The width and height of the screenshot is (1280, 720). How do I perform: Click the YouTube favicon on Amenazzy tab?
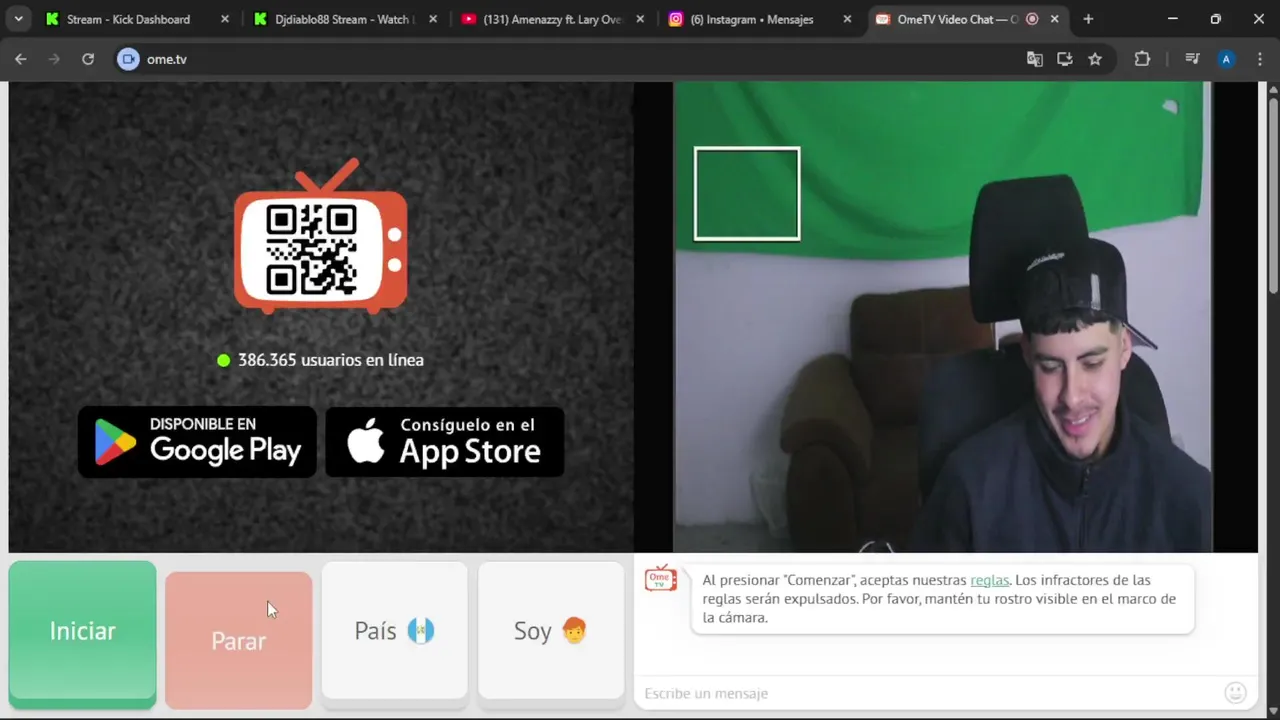(468, 19)
